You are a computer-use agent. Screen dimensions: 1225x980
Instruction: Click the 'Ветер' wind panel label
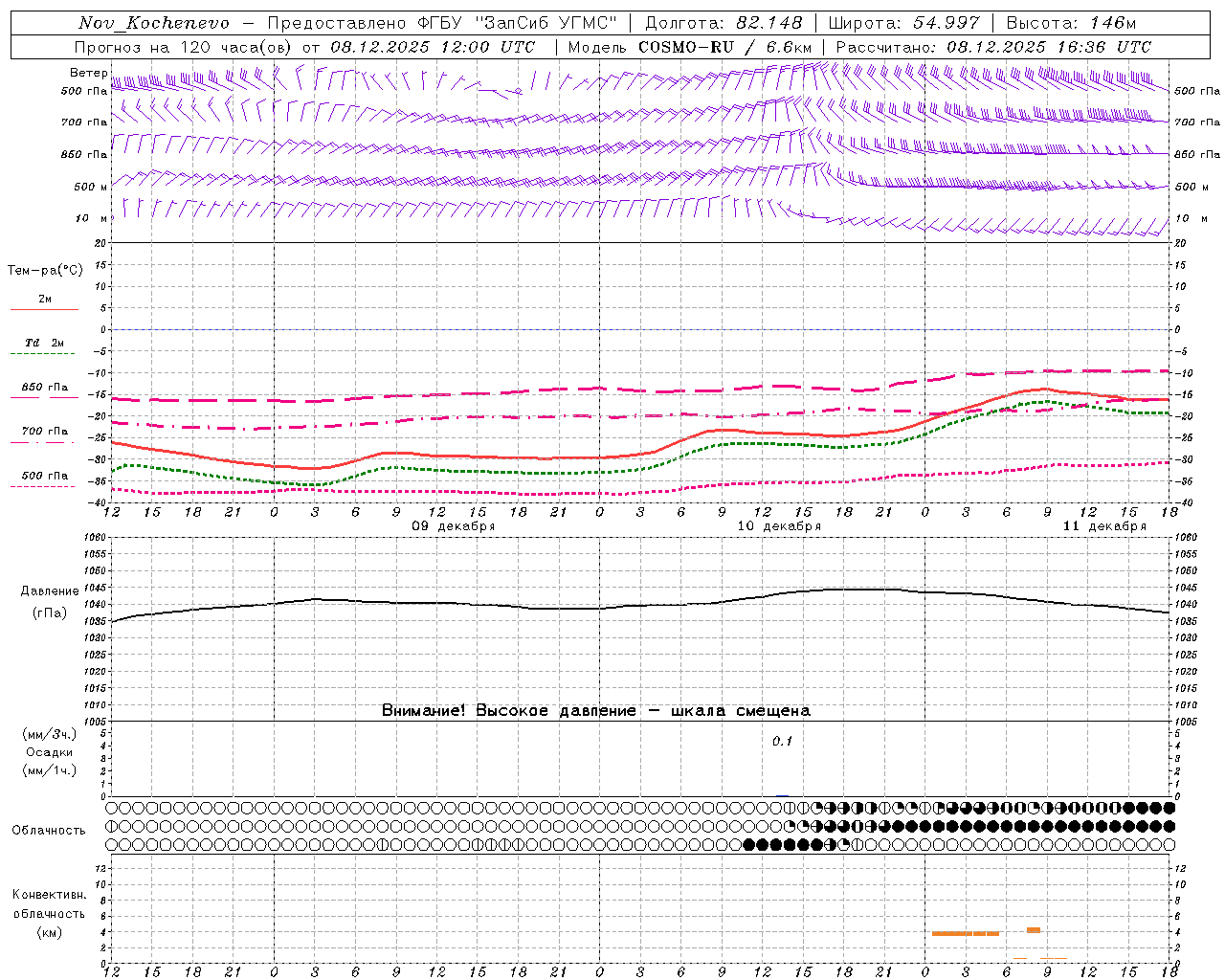click(89, 73)
